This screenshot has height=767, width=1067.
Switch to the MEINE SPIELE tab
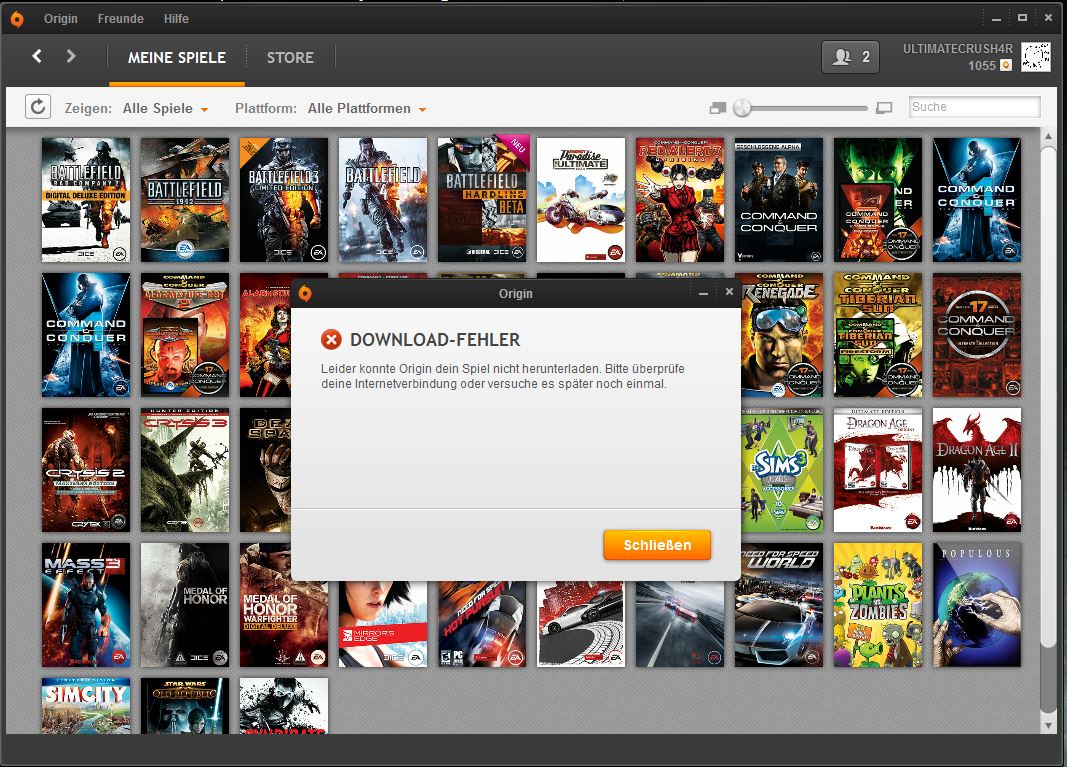pos(177,58)
